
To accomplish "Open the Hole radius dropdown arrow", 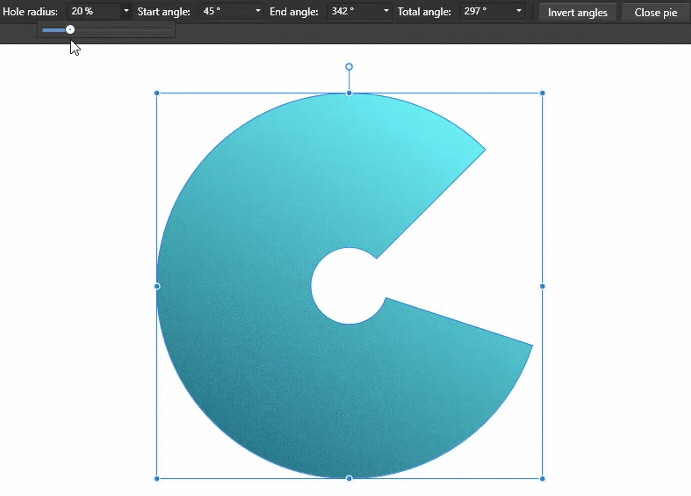I will (126, 11).
